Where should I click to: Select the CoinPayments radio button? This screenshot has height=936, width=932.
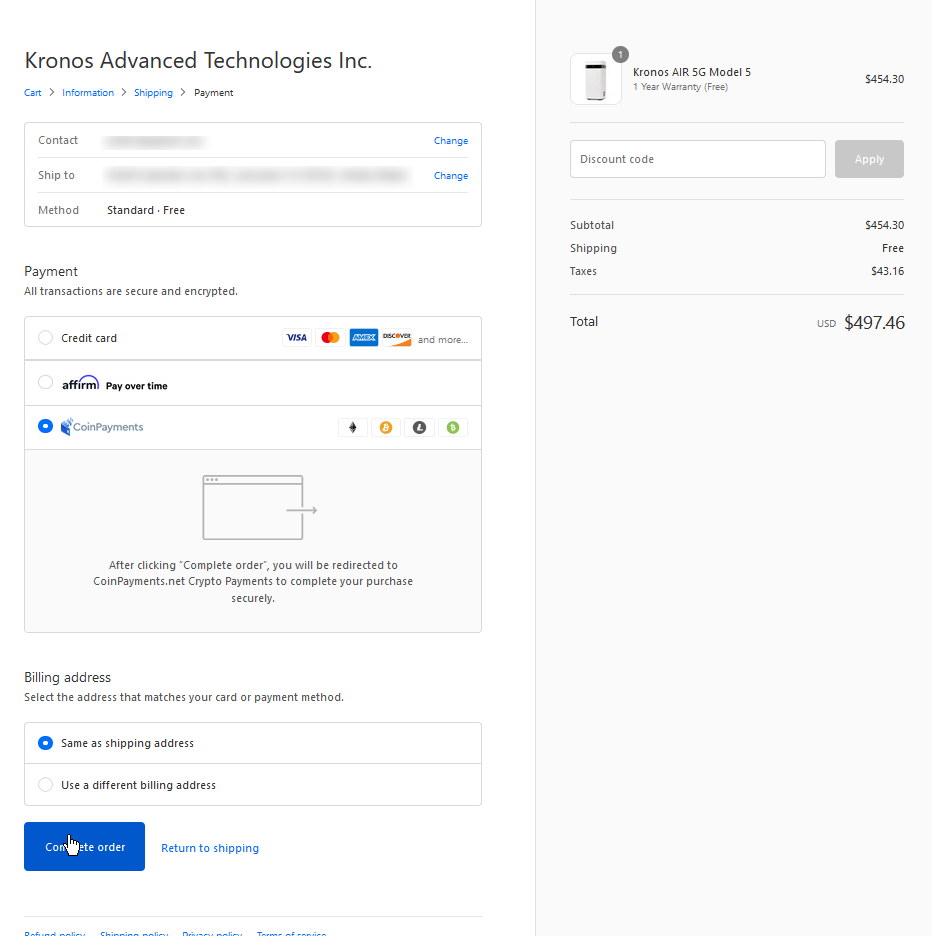(45, 426)
